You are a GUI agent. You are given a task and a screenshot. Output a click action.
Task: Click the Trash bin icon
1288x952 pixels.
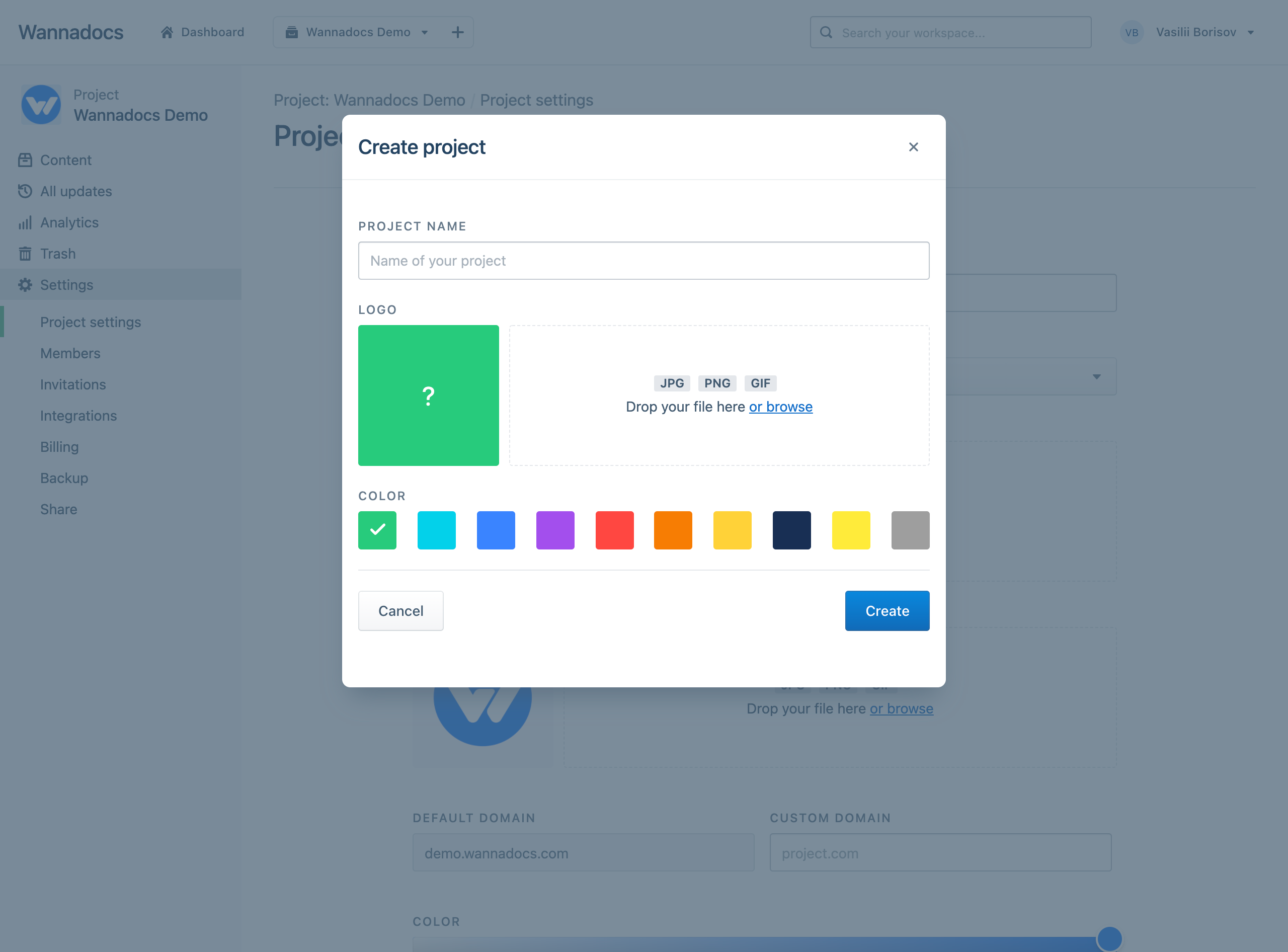pos(25,254)
